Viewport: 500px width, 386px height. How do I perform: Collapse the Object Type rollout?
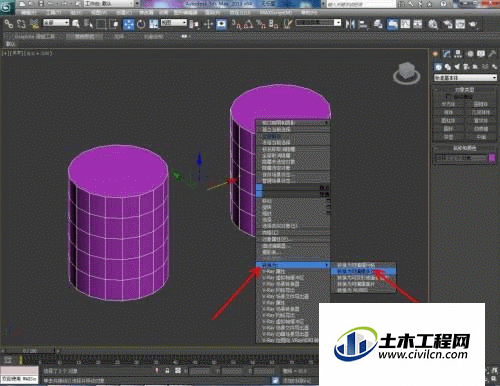click(465, 90)
